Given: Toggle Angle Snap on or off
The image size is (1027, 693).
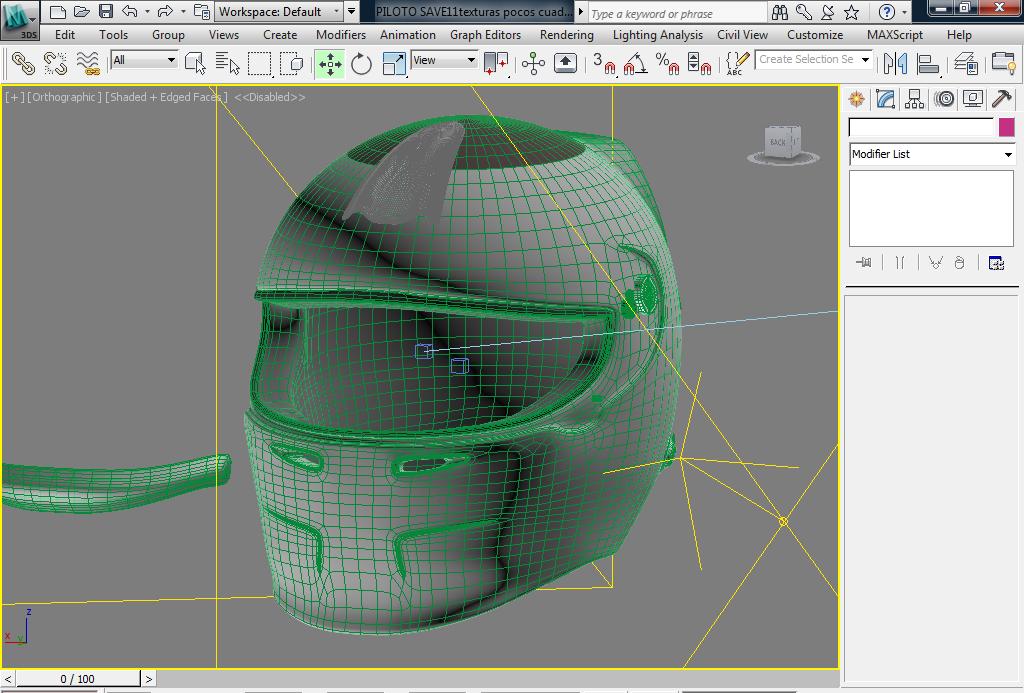Looking at the screenshot, I should coord(634,64).
